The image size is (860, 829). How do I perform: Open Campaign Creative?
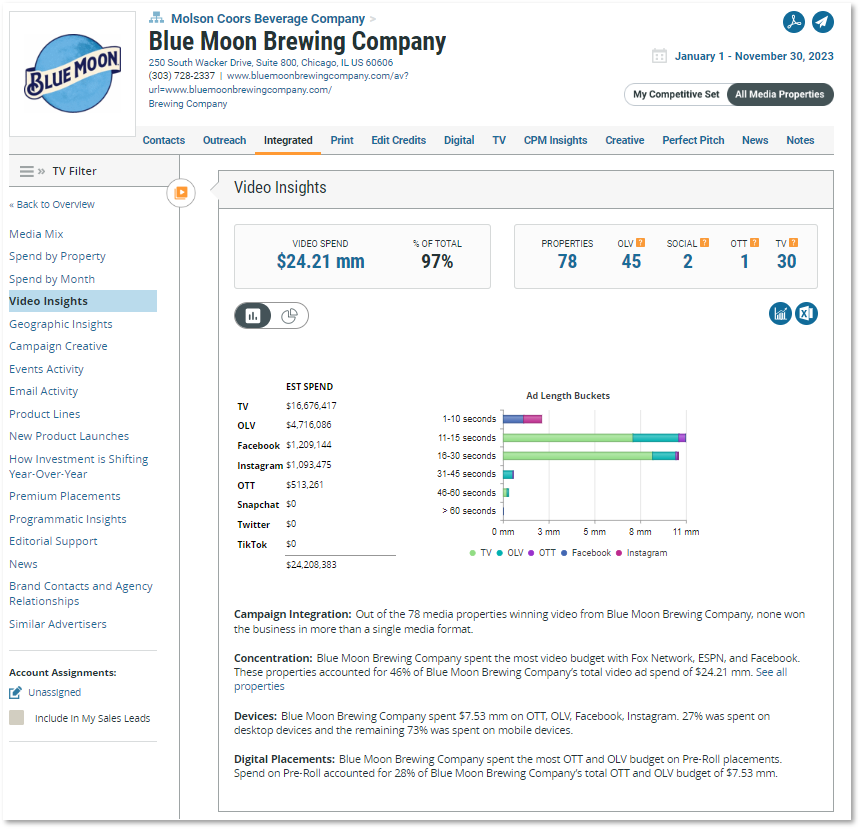tap(58, 346)
